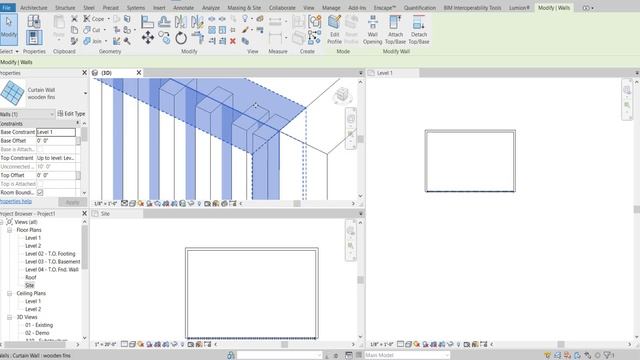The height and width of the screenshot is (360, 640).
Task: Open Level 2 under Floor Plans
Action: (33, 246)
